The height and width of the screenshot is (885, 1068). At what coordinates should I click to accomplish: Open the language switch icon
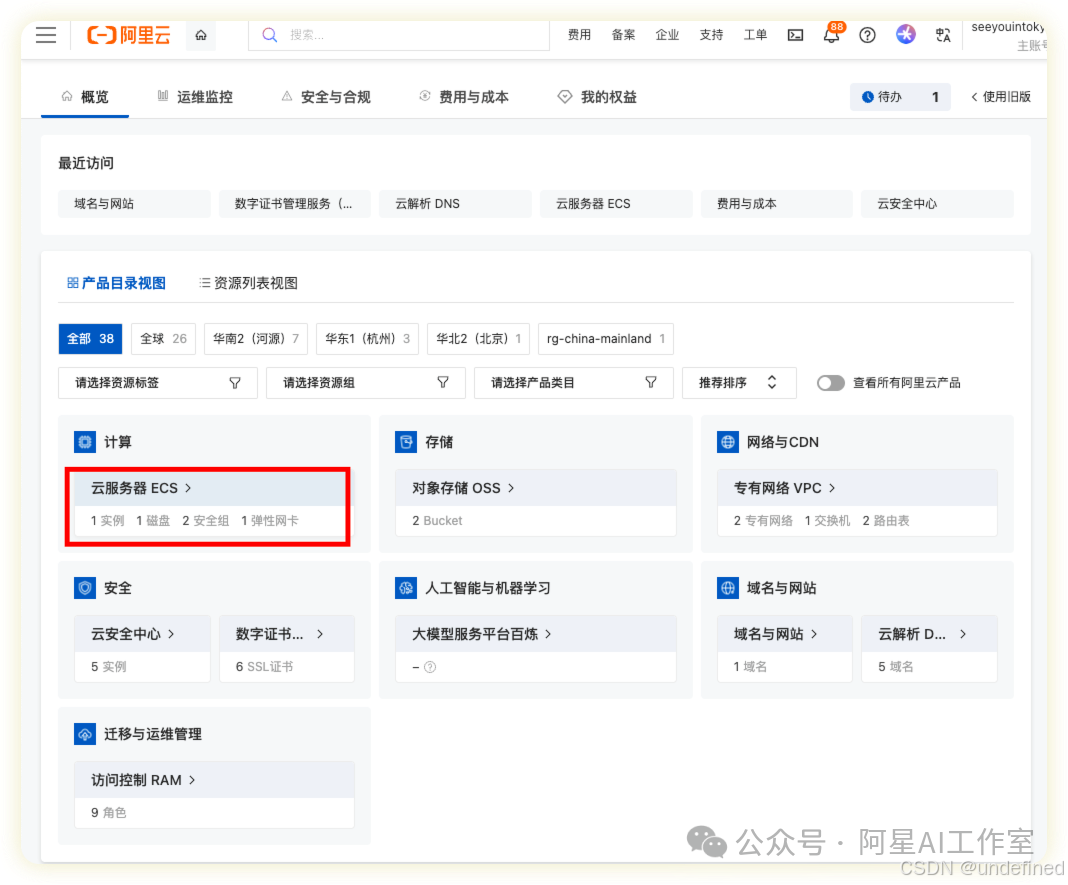pyautogui.click(x=943, y=35)
